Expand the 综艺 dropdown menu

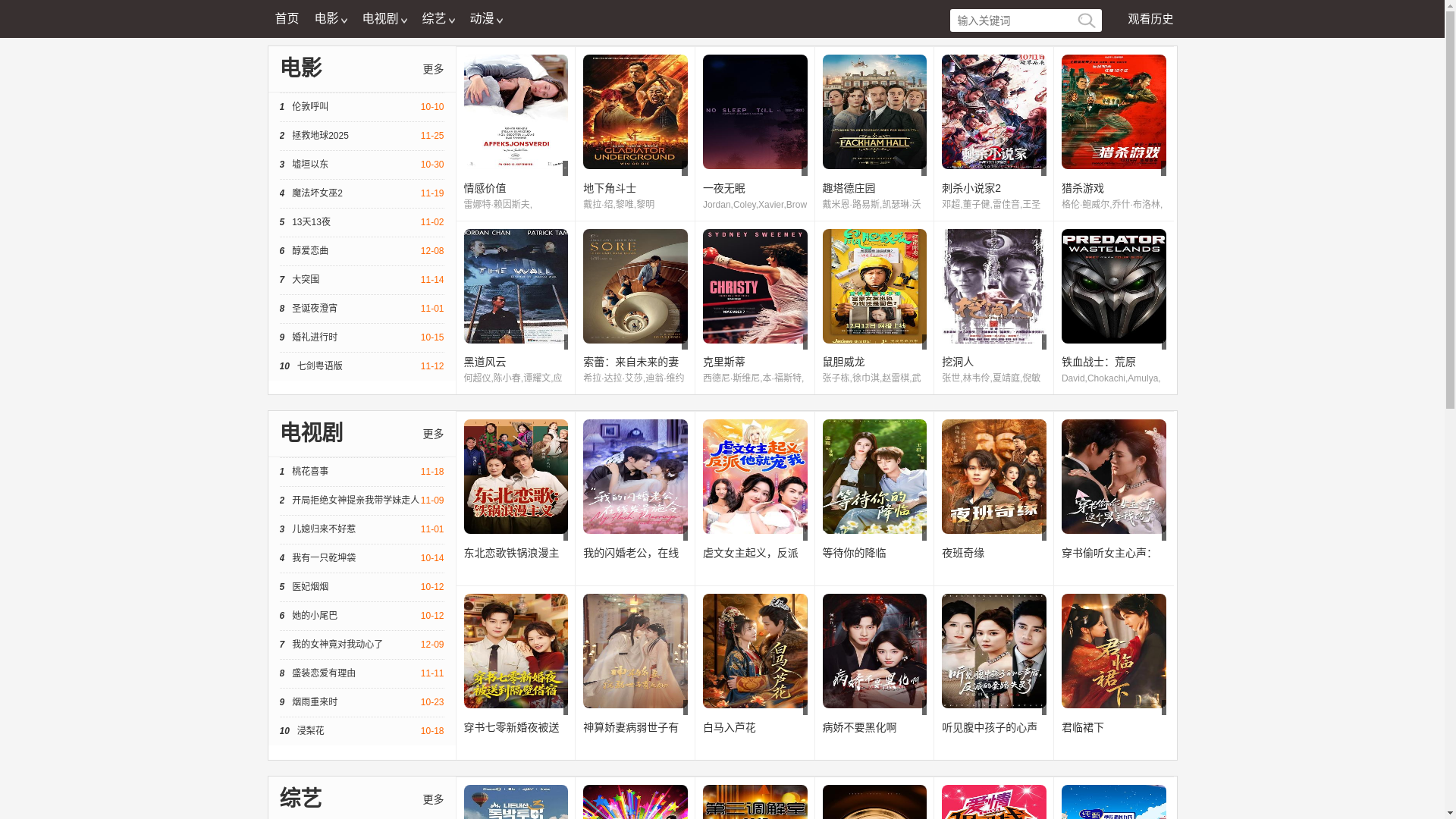click(438, 19)
